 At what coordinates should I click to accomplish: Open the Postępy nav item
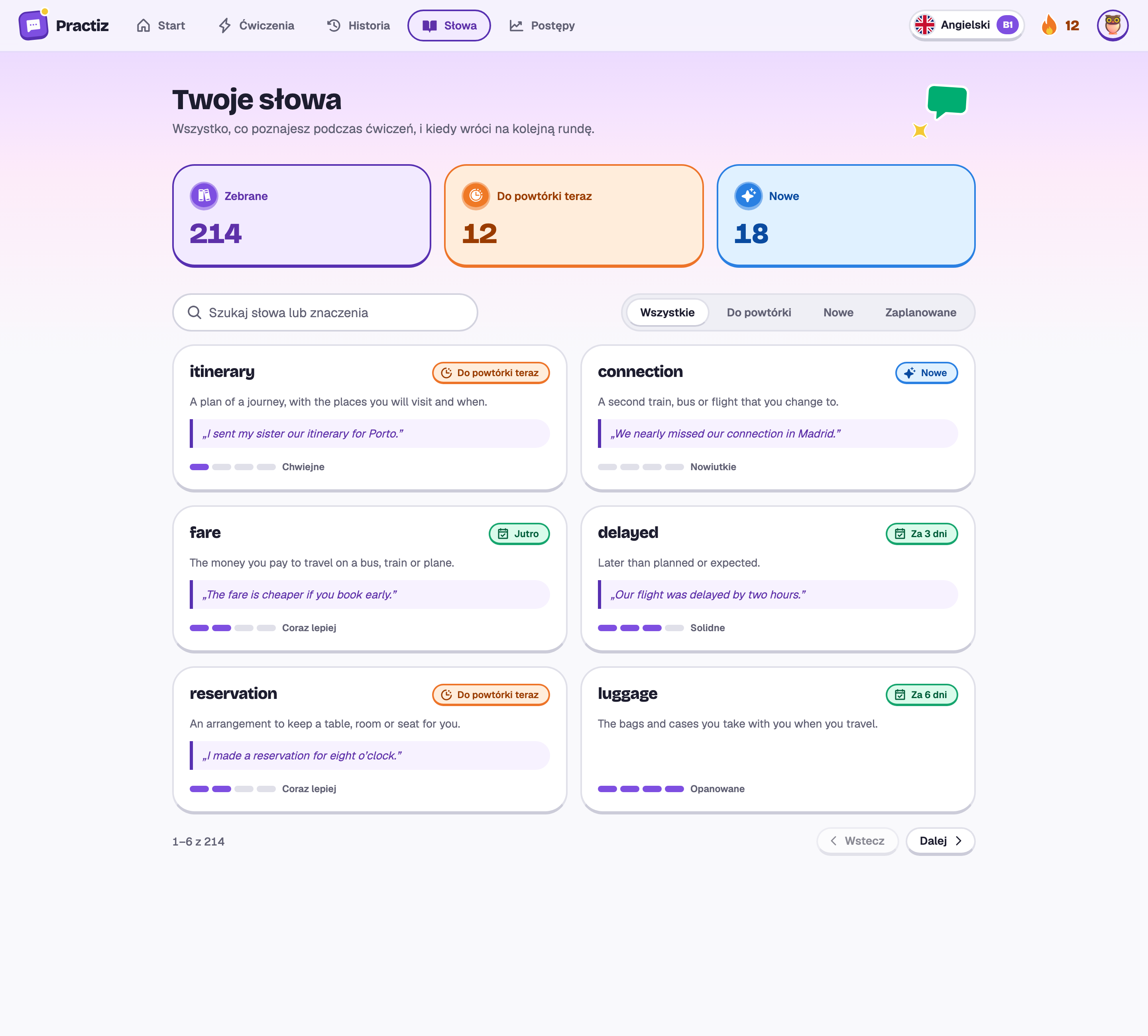point(542,26)
